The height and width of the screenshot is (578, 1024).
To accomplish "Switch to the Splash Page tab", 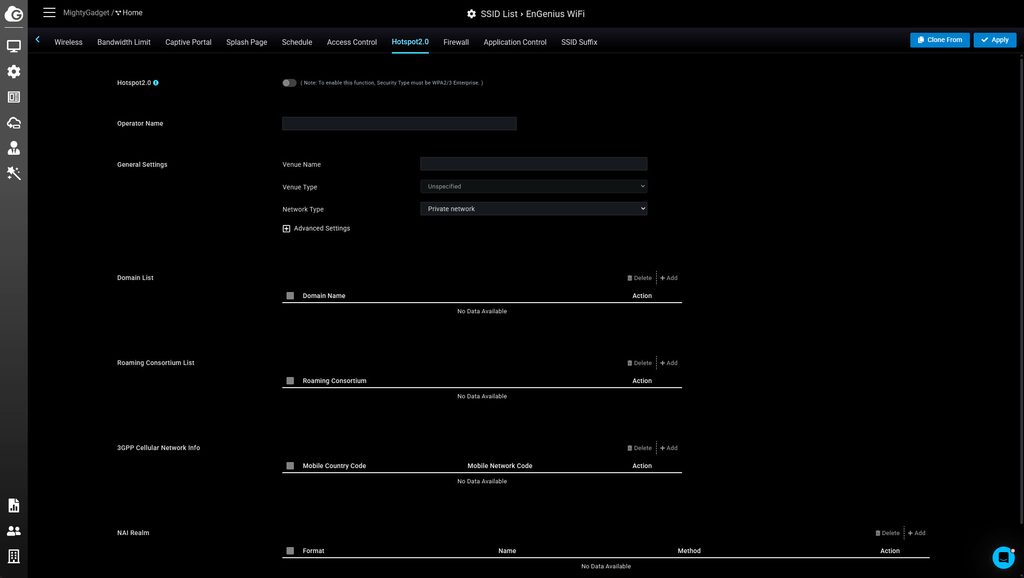I will [x=247, y=42].
